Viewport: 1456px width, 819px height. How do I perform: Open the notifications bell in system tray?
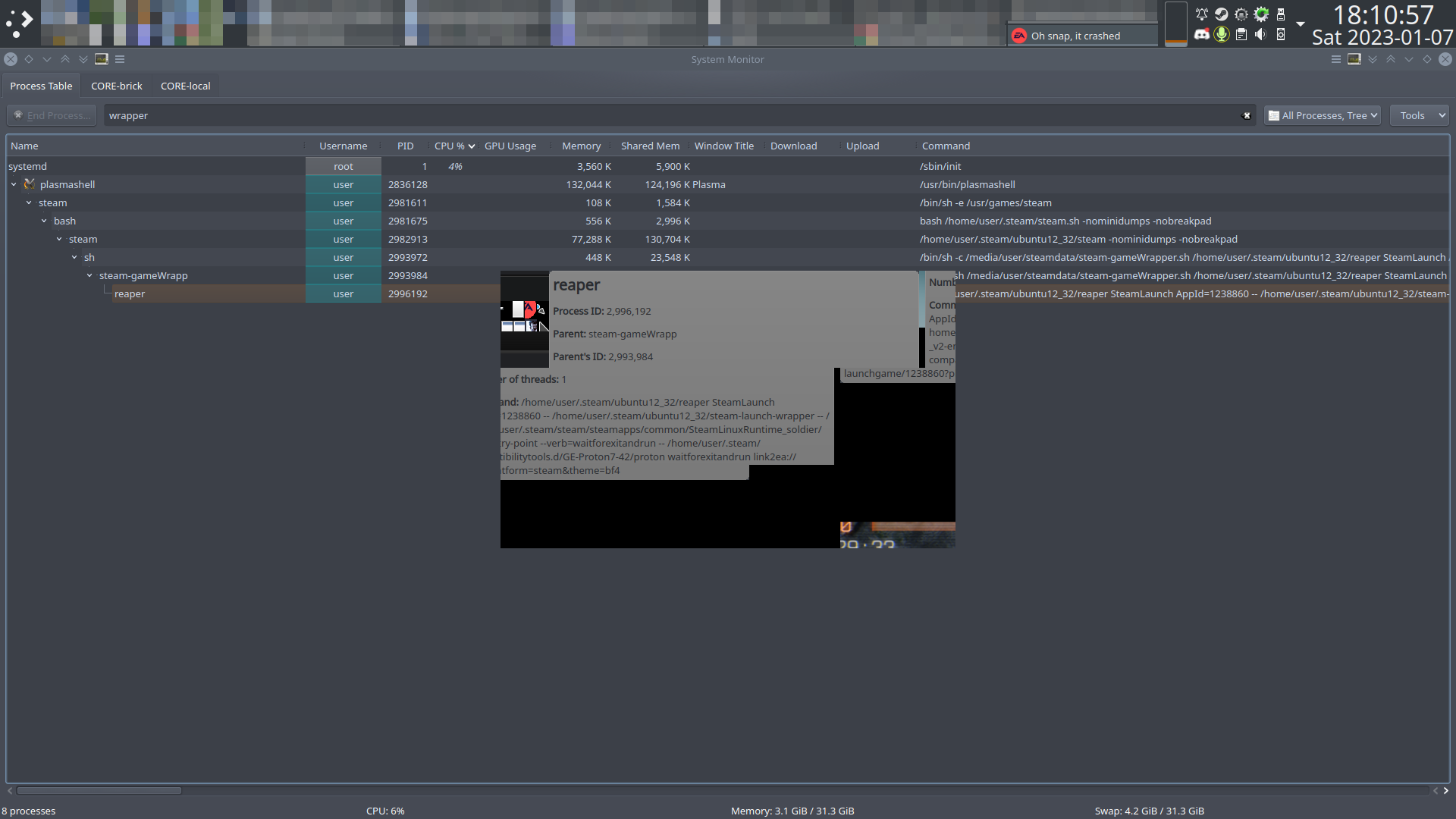tap(1202, 14)
